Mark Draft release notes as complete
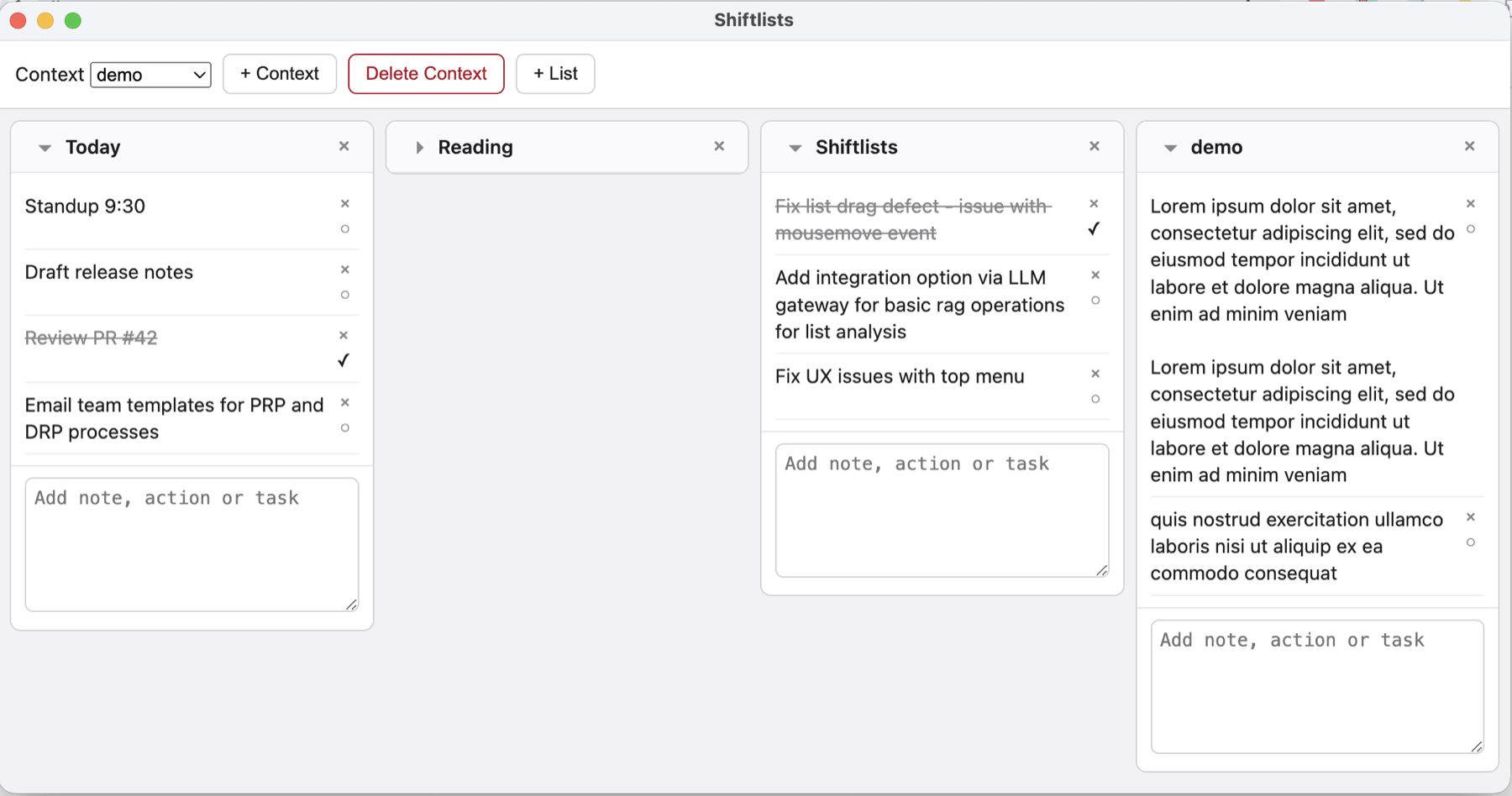Screen dimensions: 1512x796 (345, 295)
